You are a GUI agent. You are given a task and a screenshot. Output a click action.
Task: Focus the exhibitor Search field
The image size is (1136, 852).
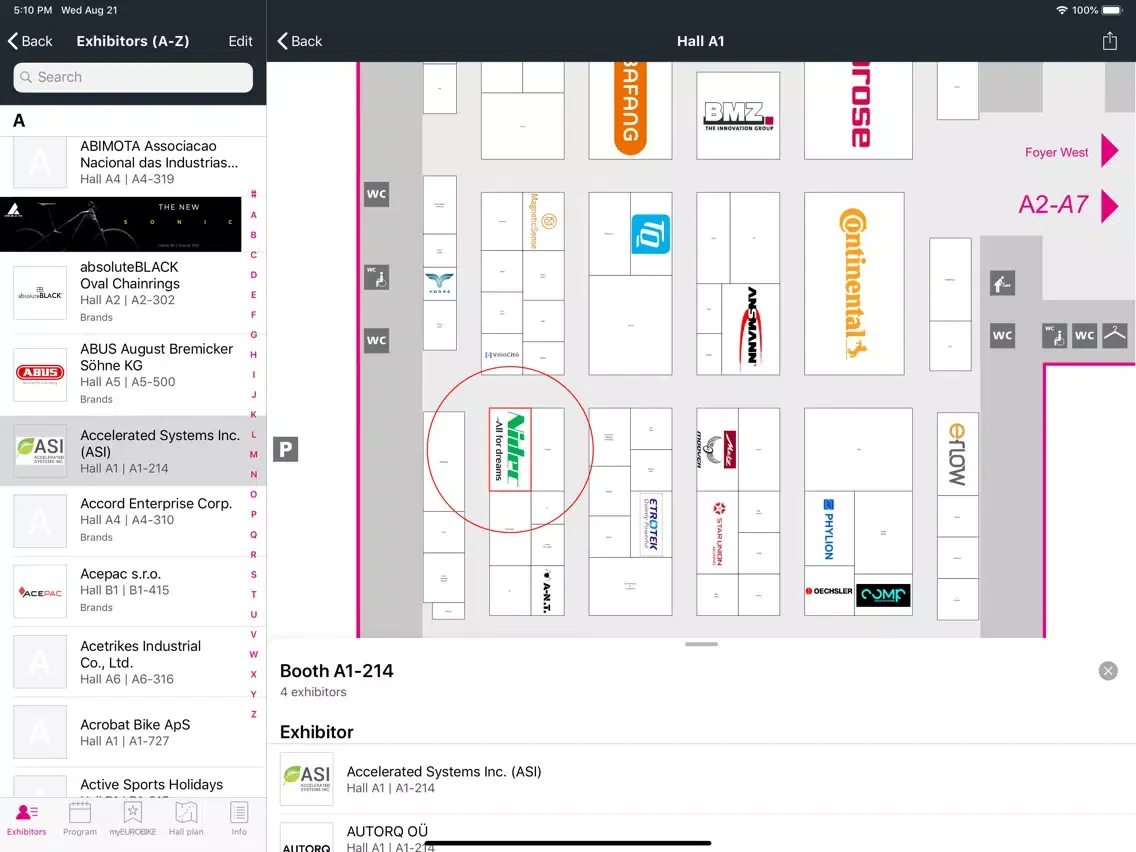(x=133, y=78)
